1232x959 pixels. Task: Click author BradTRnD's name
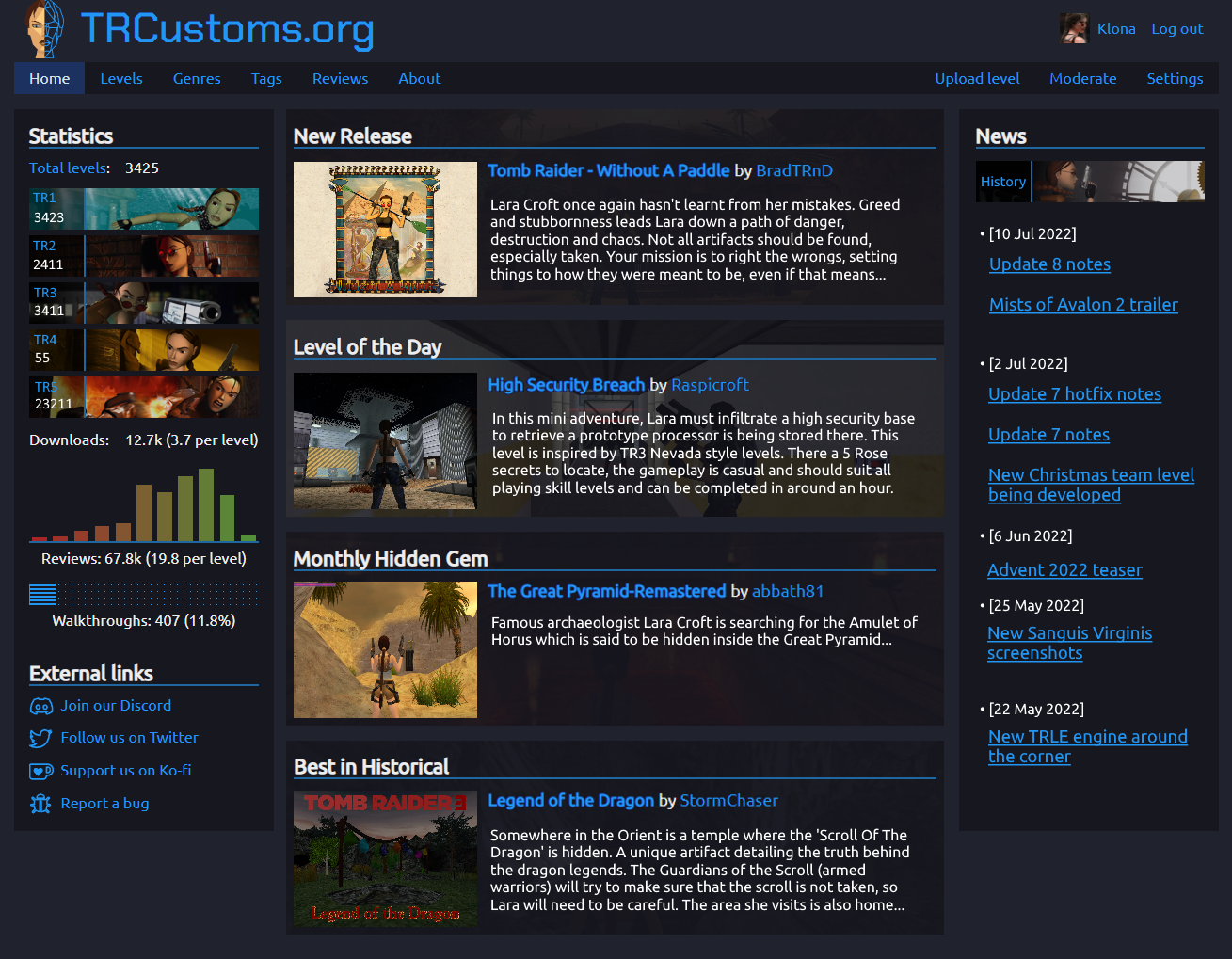pyautogui.click(x=793, y=170)
